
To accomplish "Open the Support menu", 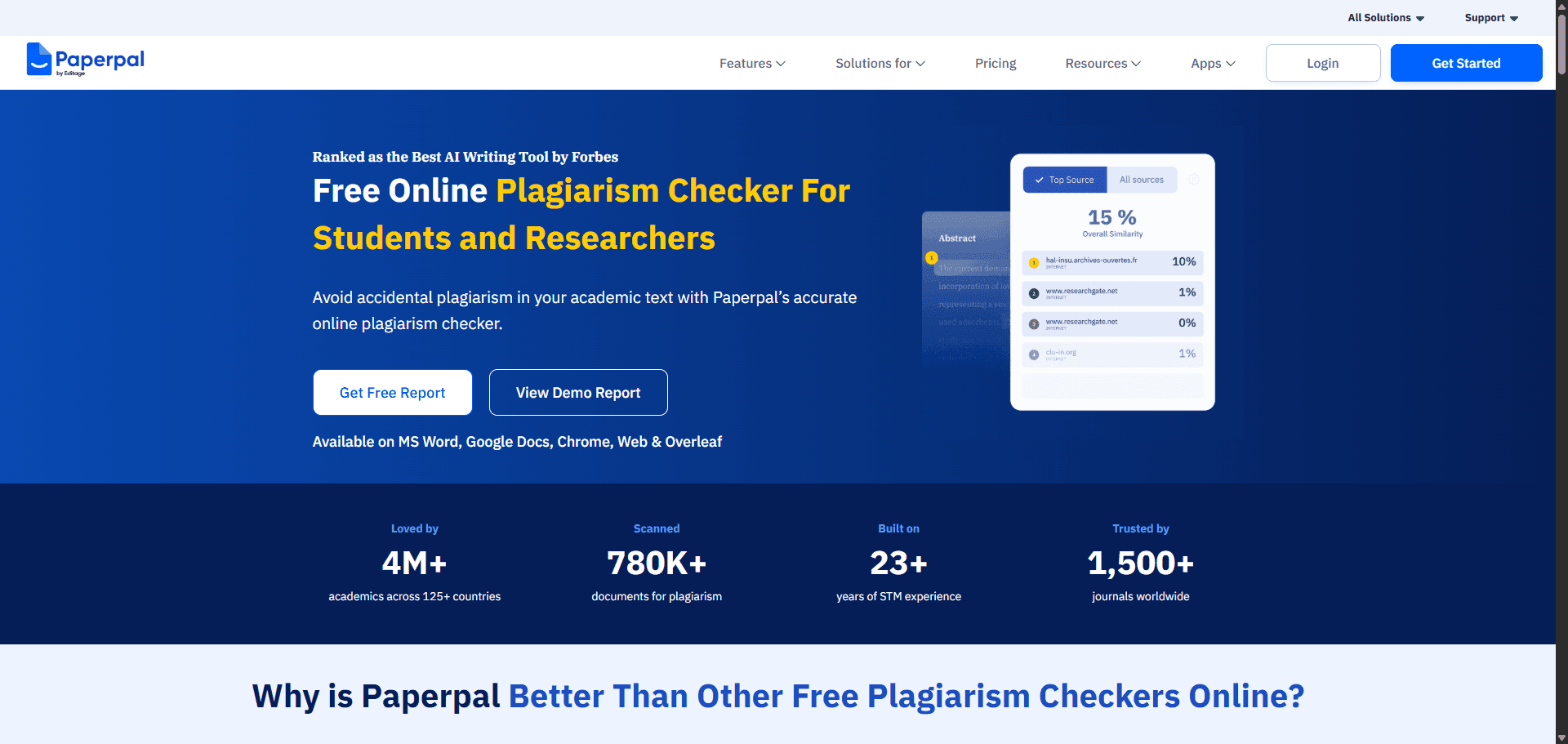I will click(1490, 17).
